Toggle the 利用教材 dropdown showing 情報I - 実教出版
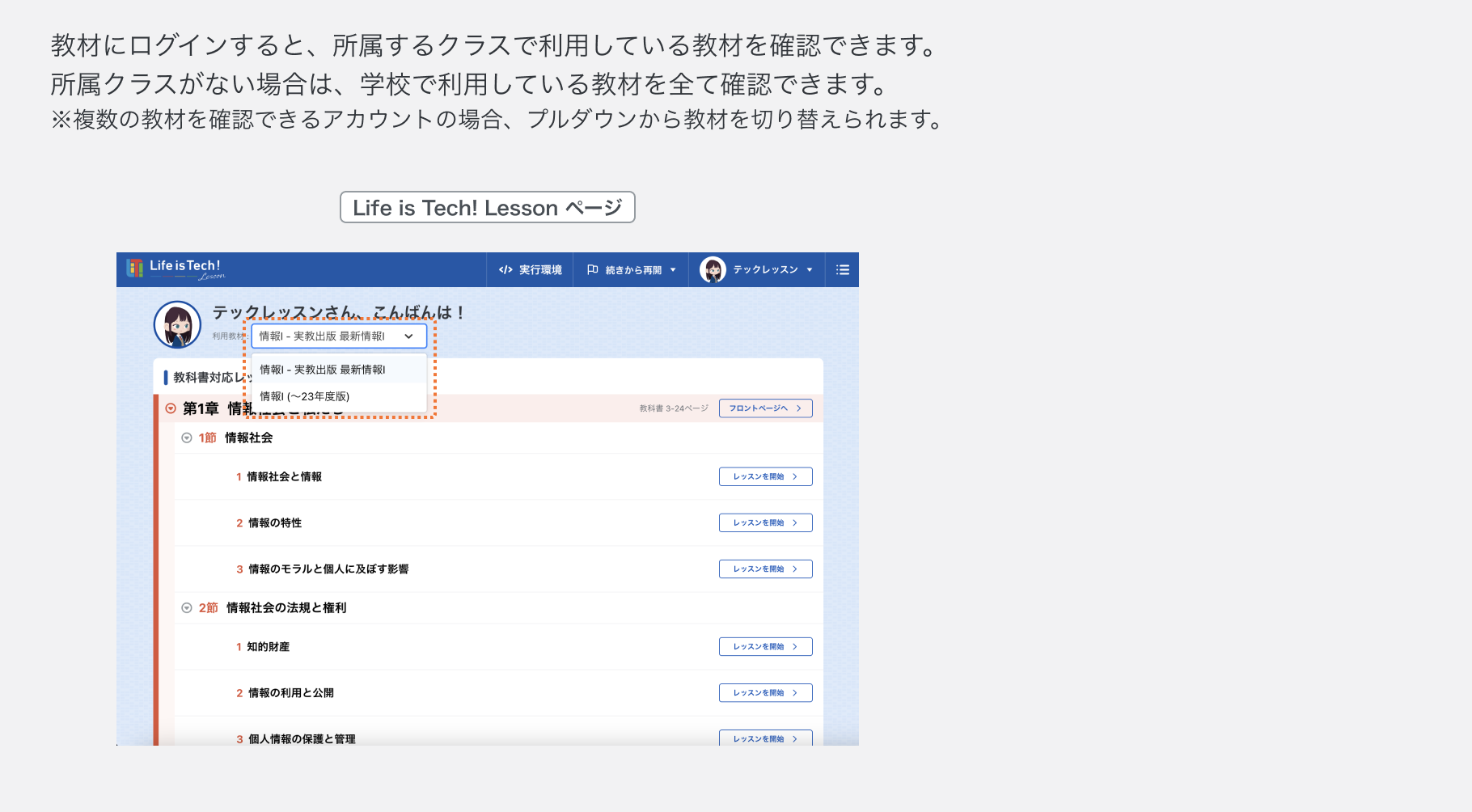 click(339, 336)
